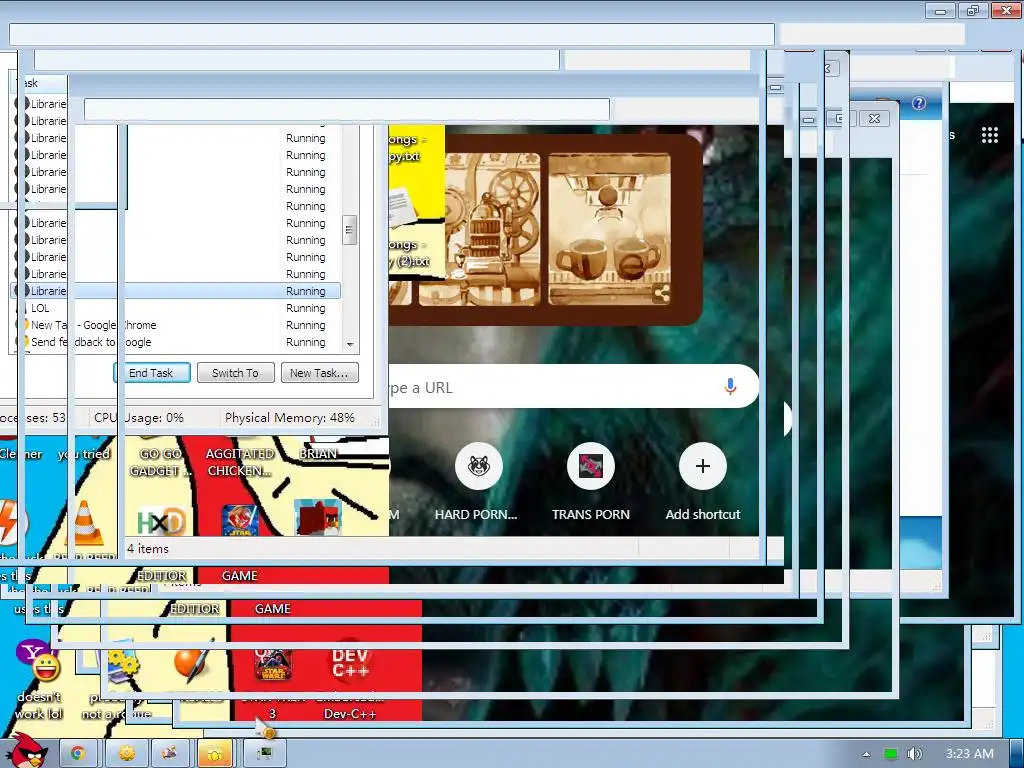Click the "you tried" desktop label
Screen dimensions: 1024x768
tap(84, 453)
